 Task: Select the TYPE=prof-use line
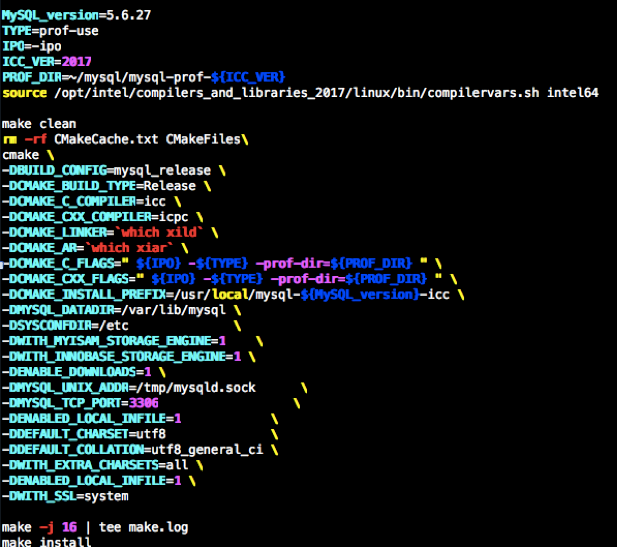click(x=50, y=31)
